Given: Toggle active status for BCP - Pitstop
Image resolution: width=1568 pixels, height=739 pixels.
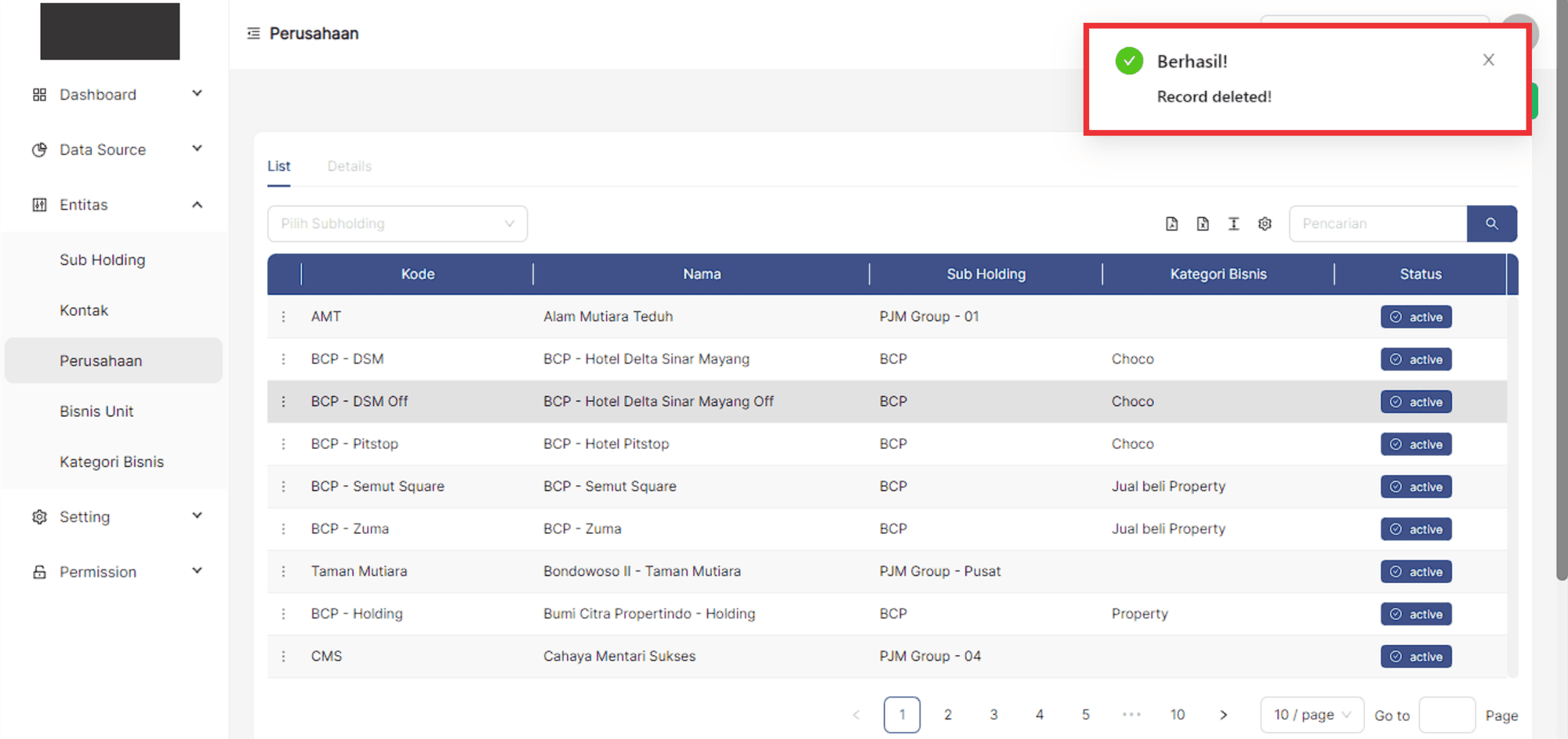Looking at the screenshot, I should click(x=1416, y=444).
